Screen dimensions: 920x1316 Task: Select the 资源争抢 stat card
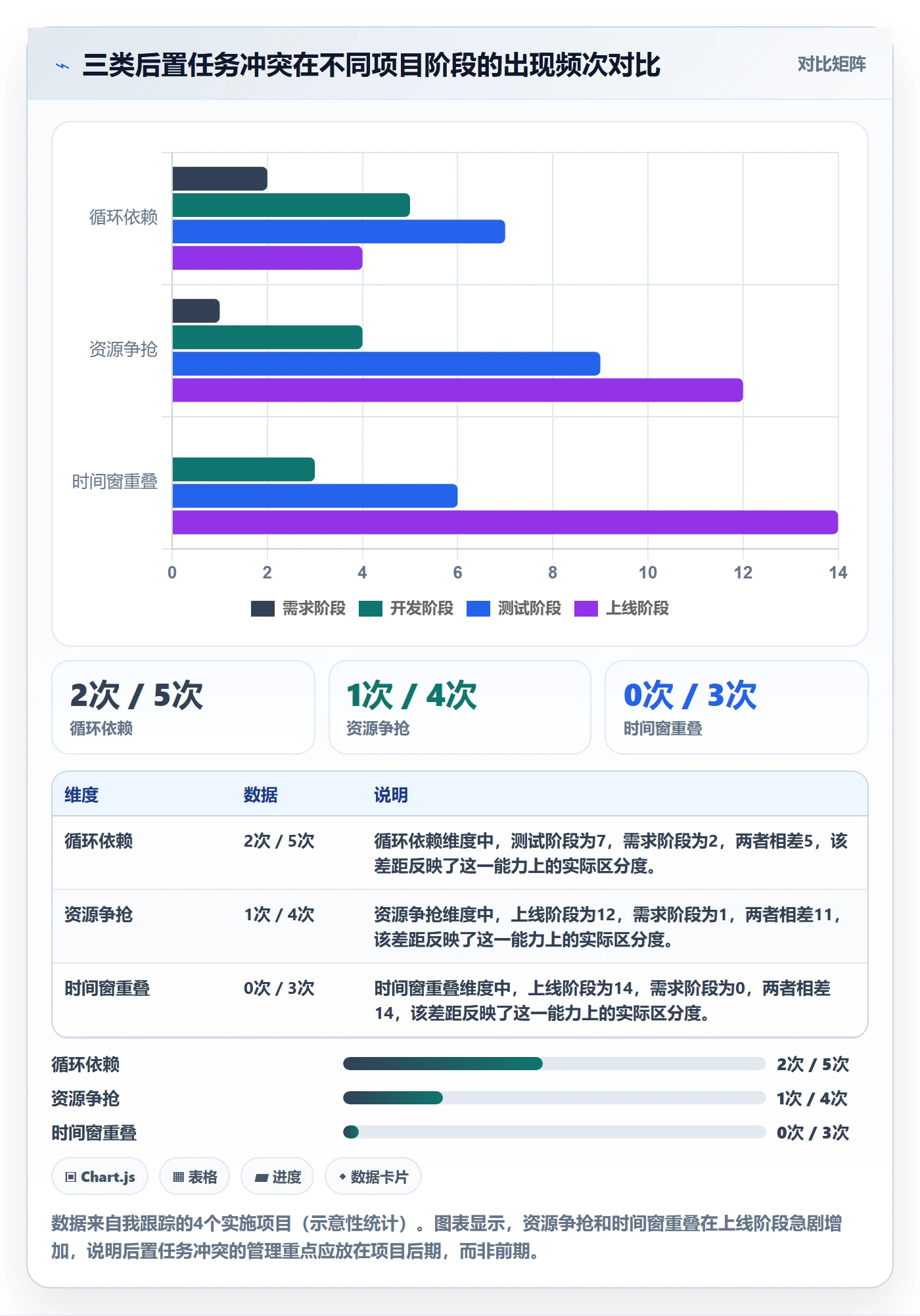pos(460,707)
